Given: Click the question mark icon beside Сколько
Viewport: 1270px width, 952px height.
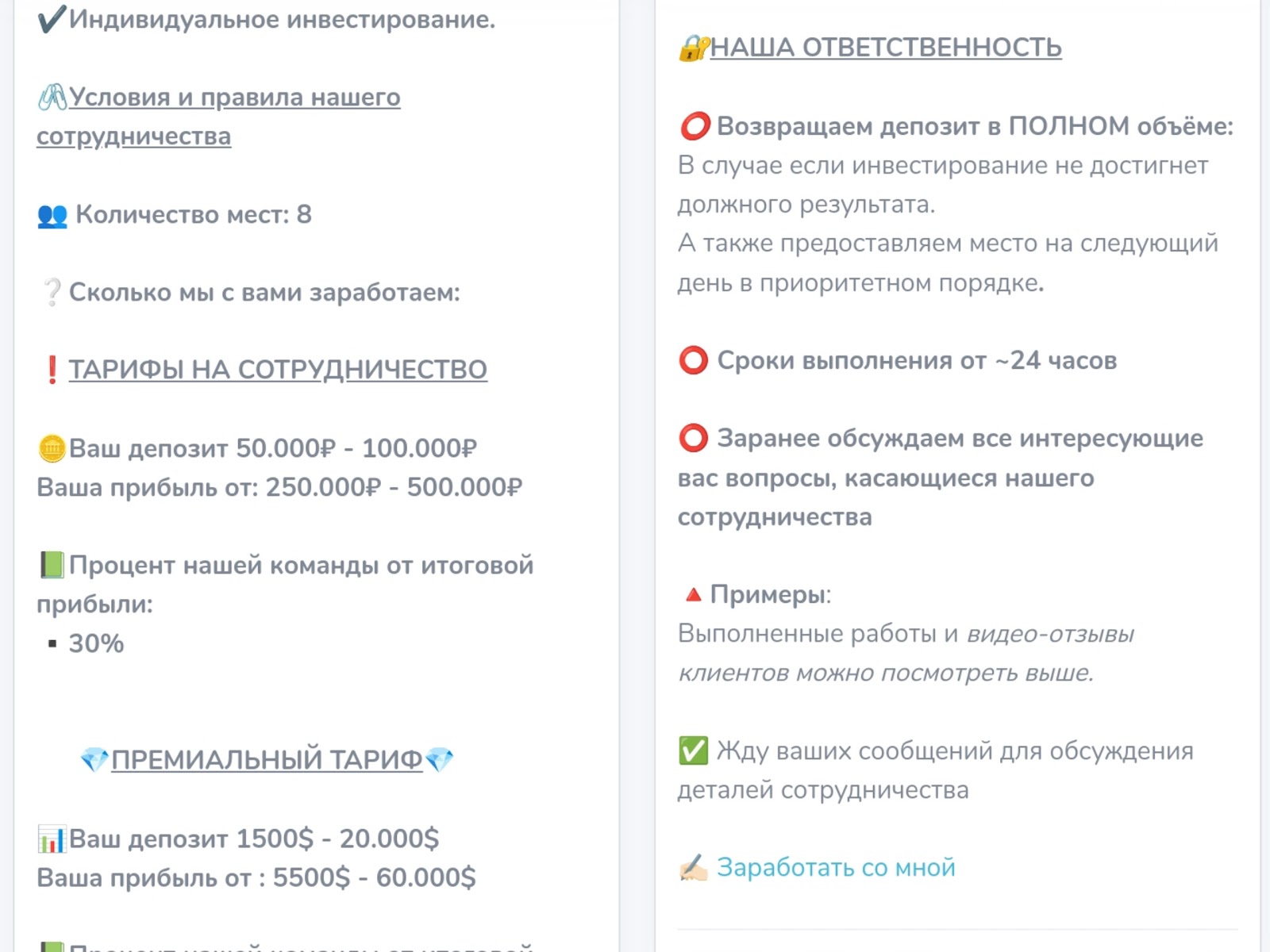Looking at the screenshot, I should (x=52, y=293).
